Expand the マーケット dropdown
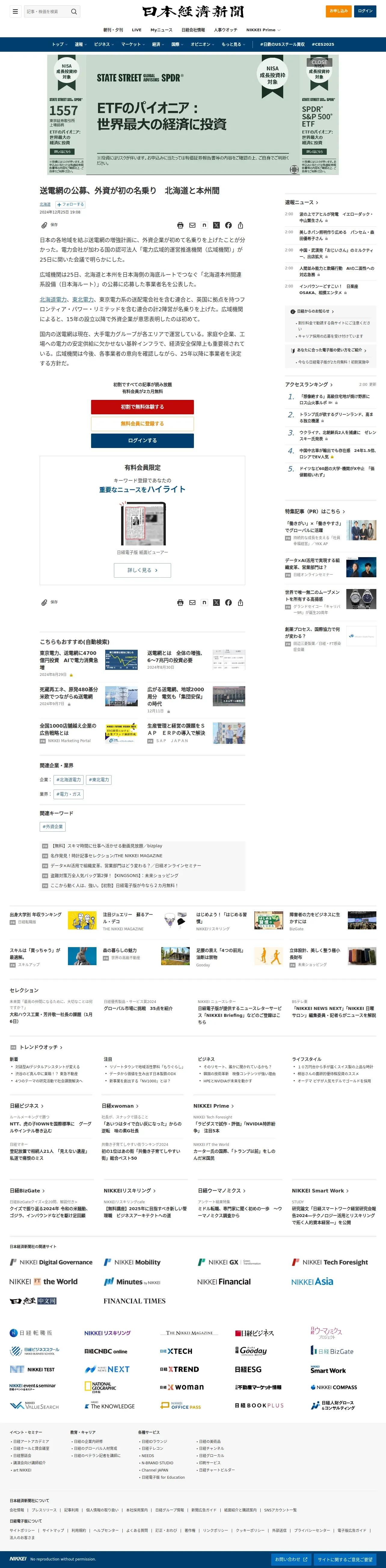The height and width of the screenshot is (1568, 386). [x=133, y=44]
